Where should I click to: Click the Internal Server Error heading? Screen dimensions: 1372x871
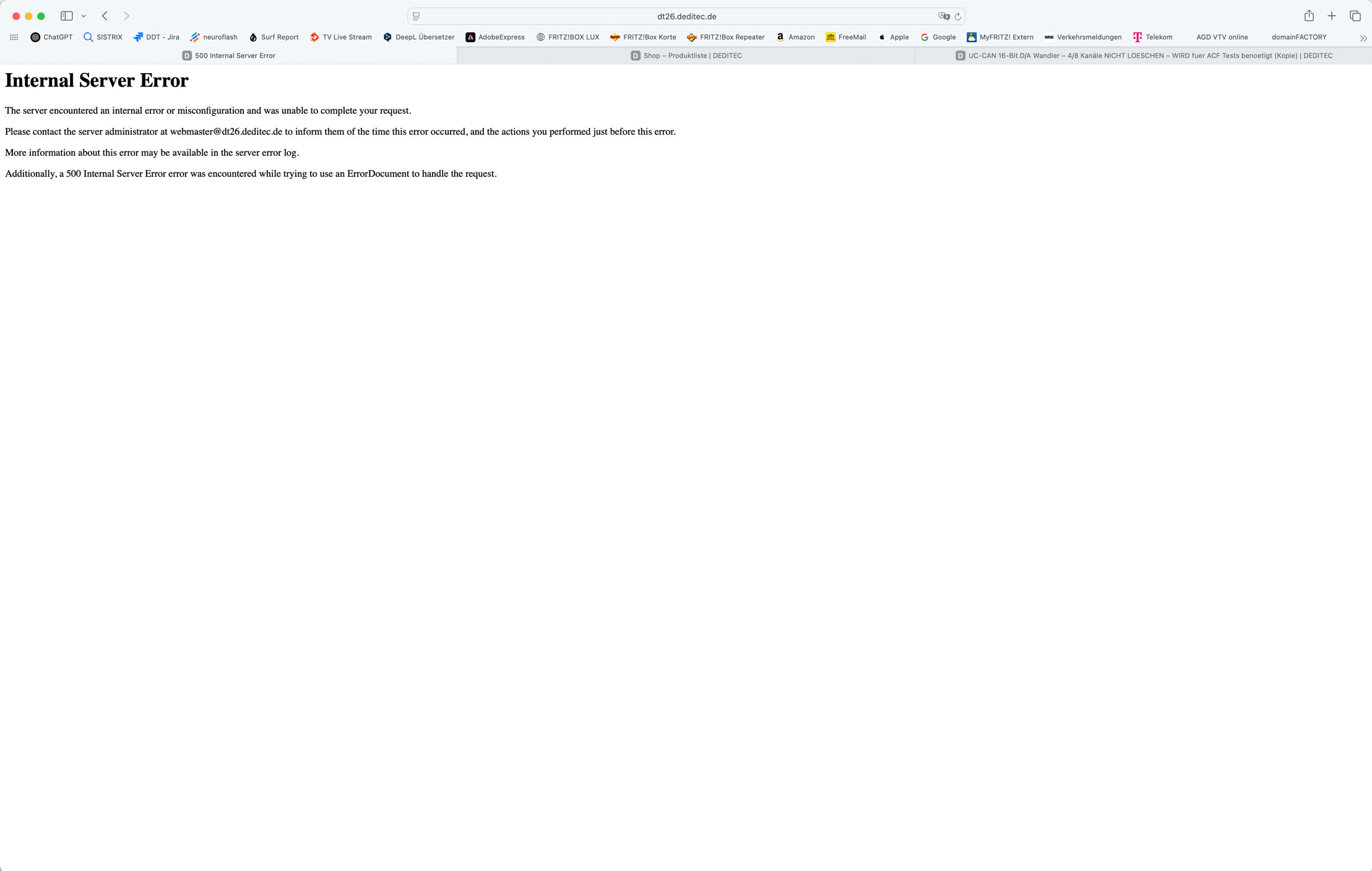click(x=97, y=80)
